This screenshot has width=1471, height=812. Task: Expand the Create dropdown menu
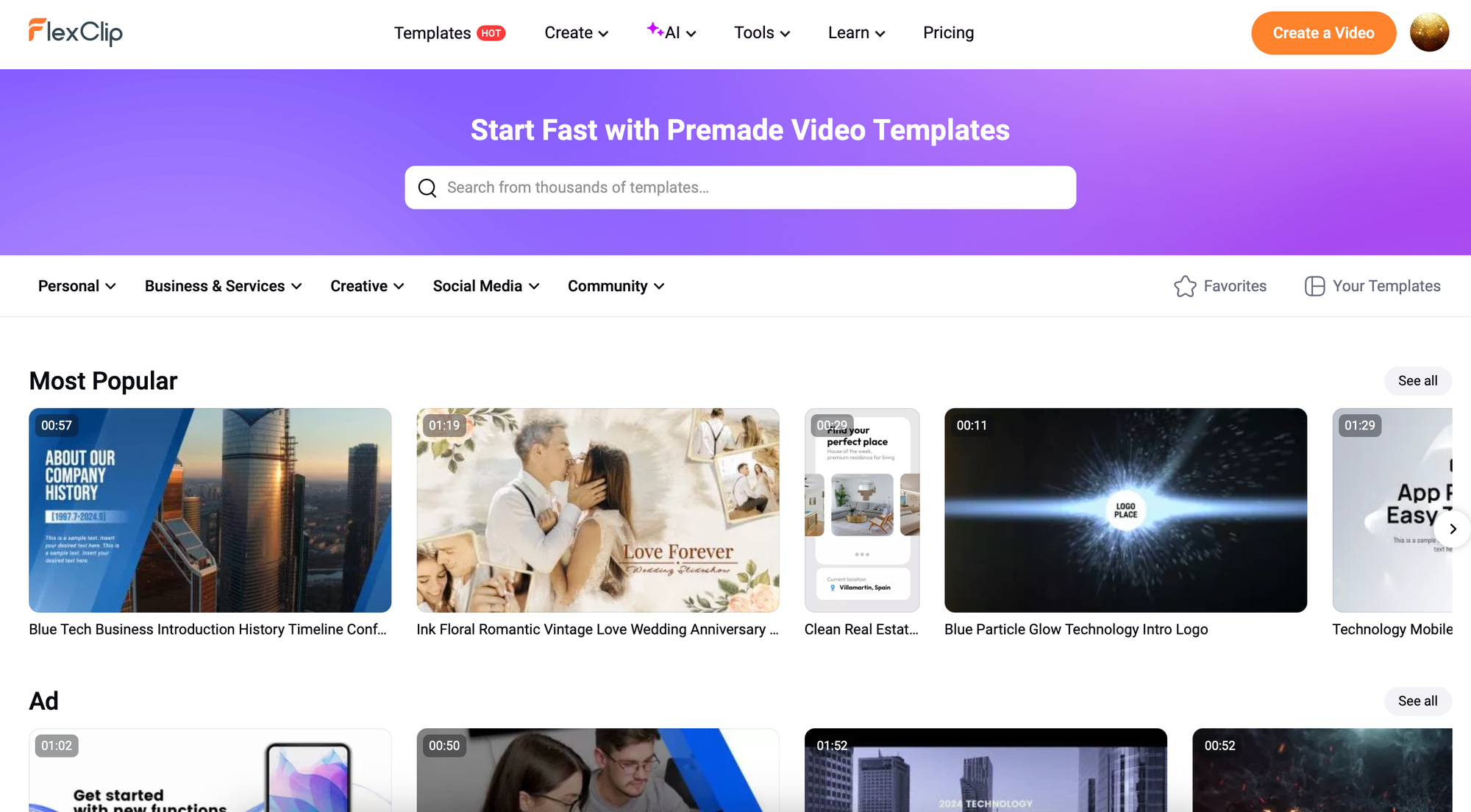coord(577,33)
